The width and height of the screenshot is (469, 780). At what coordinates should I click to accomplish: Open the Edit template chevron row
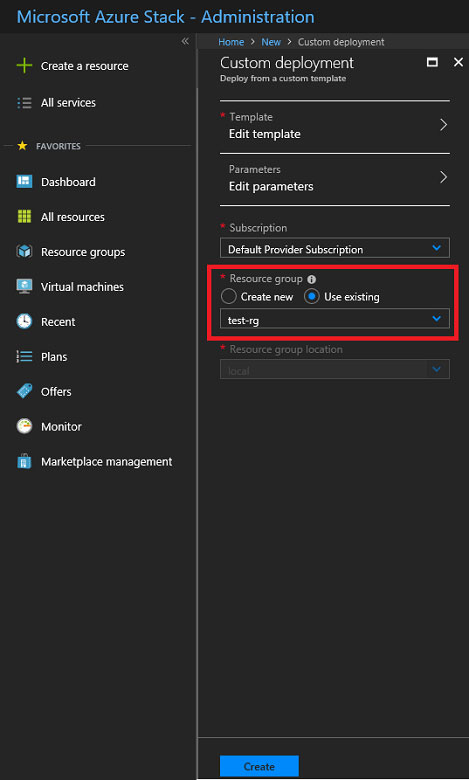tap(335, 126)
